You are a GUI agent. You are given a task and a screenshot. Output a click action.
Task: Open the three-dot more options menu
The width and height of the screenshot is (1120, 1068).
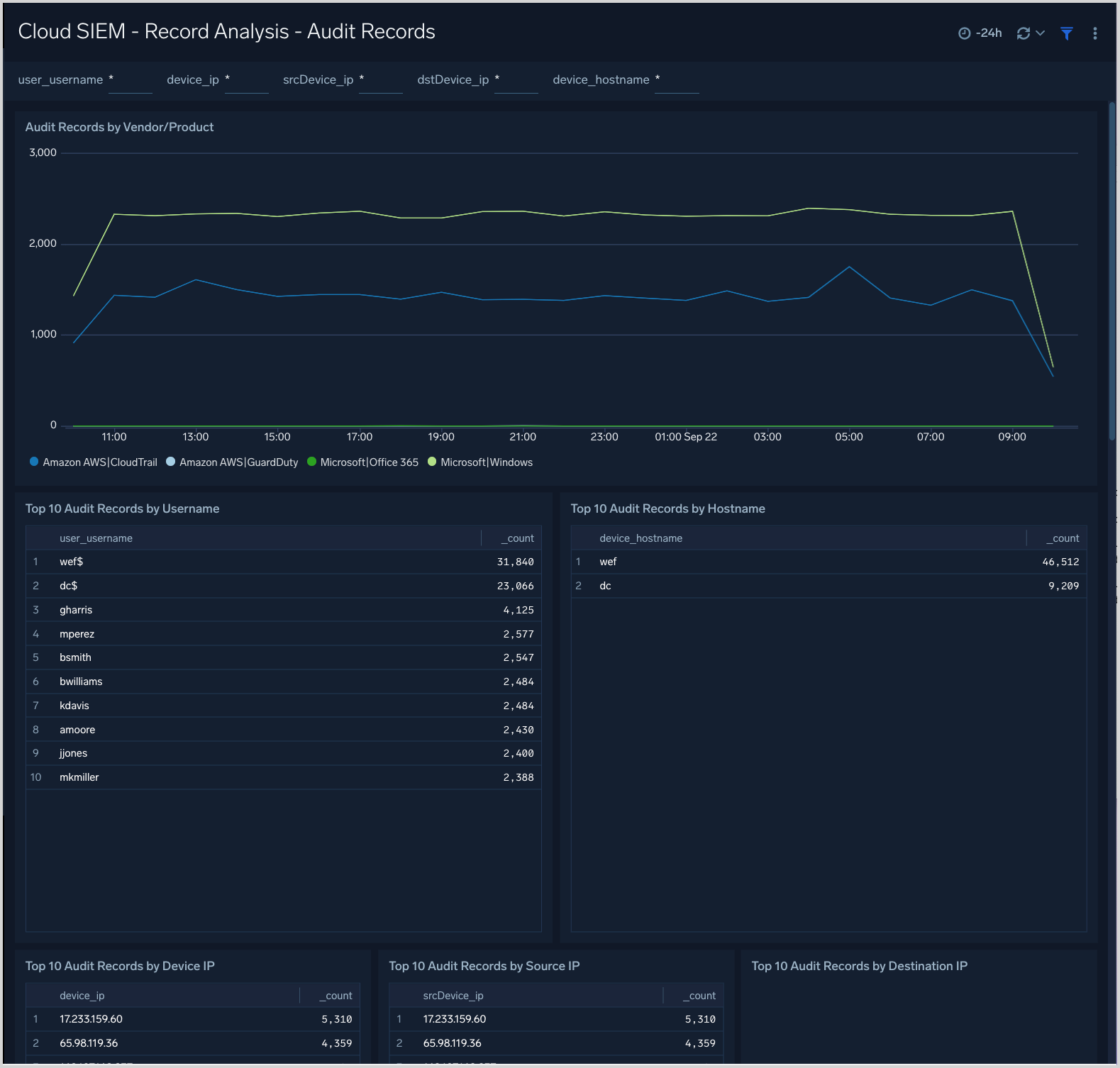pyautogui.click(x=1094, y=33)
